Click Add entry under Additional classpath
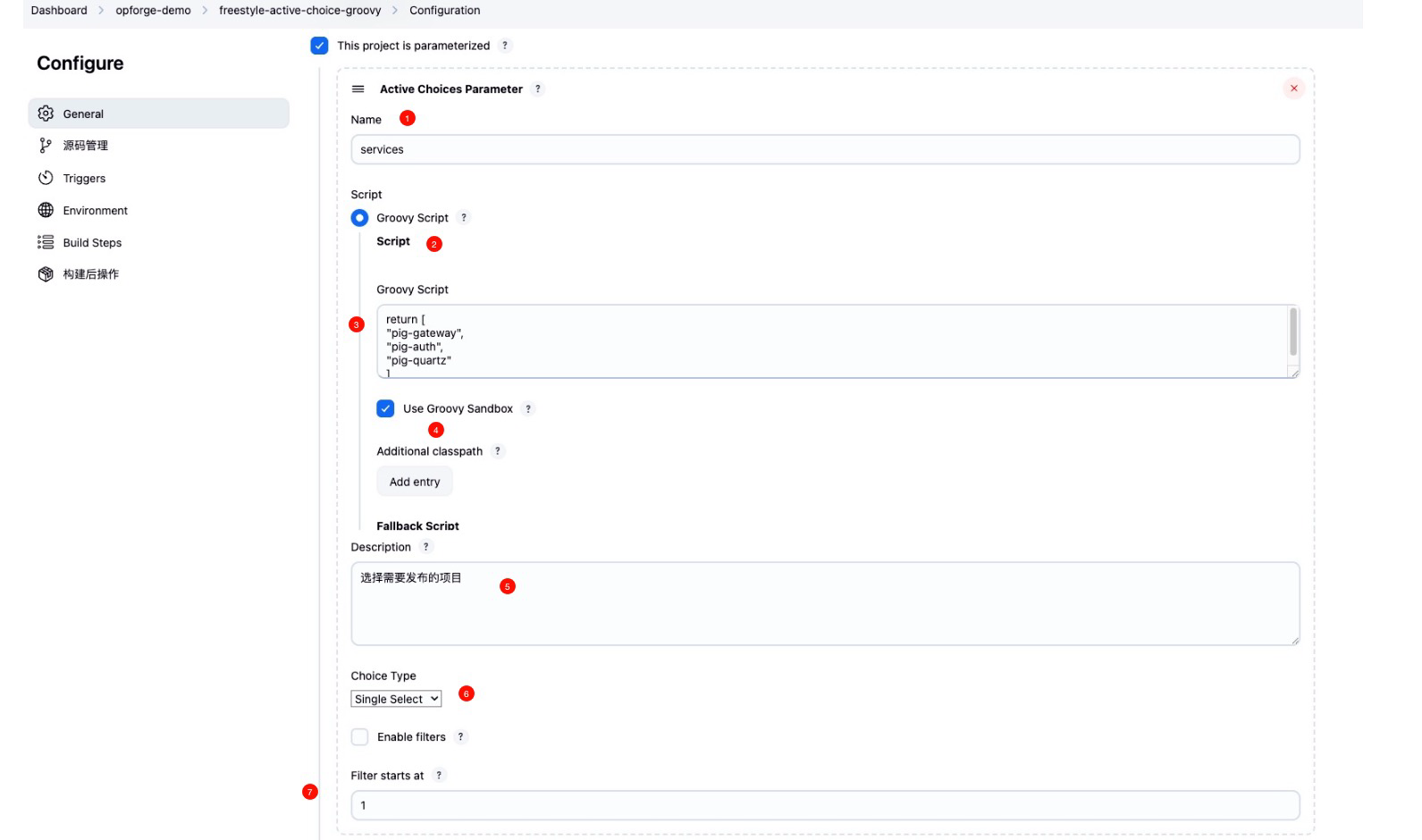Image resolution: width=1422 pixels, height=840 pixels. coord(415,482)
